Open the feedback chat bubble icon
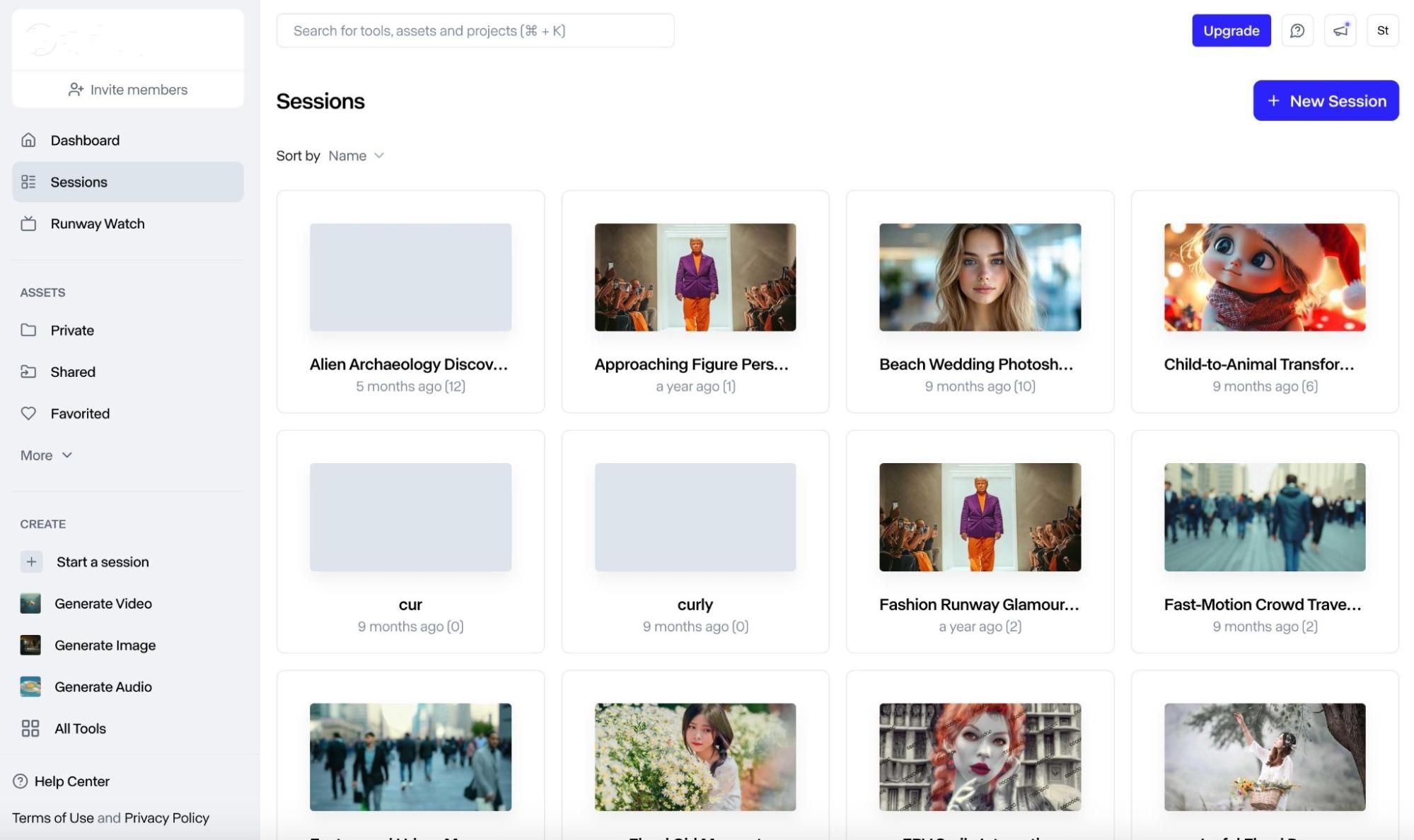 coord(1297,30)
